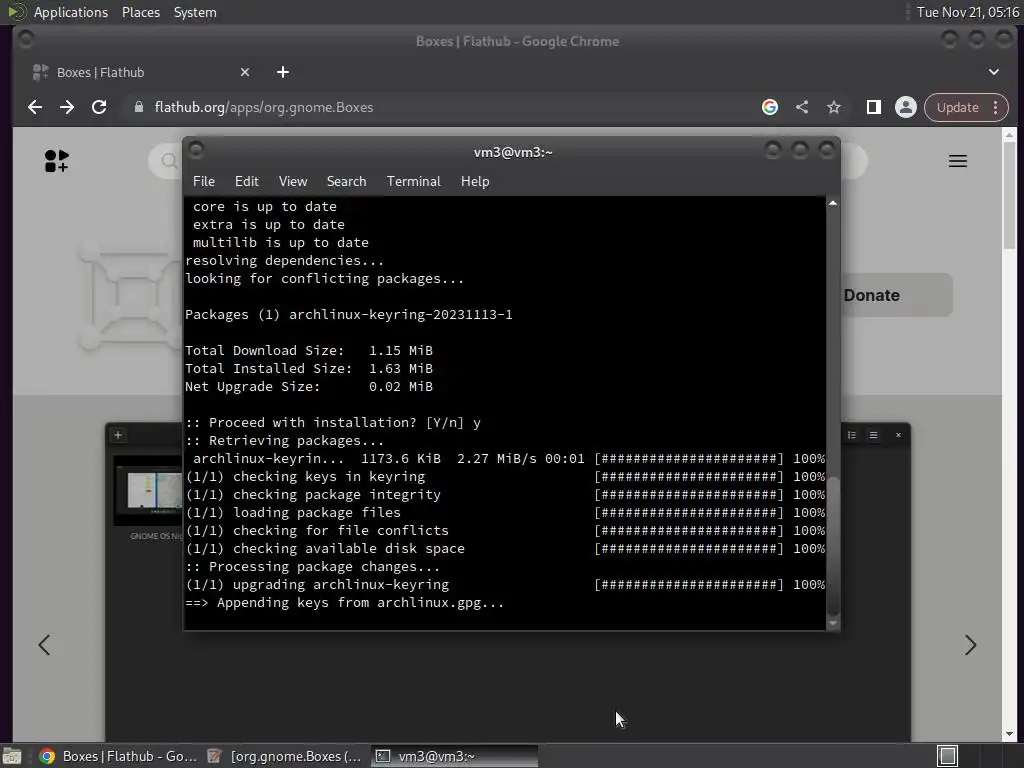Viewport: 1024px width, 768px height.
Task: Open terminal View menu
Action: pos(293,182)
